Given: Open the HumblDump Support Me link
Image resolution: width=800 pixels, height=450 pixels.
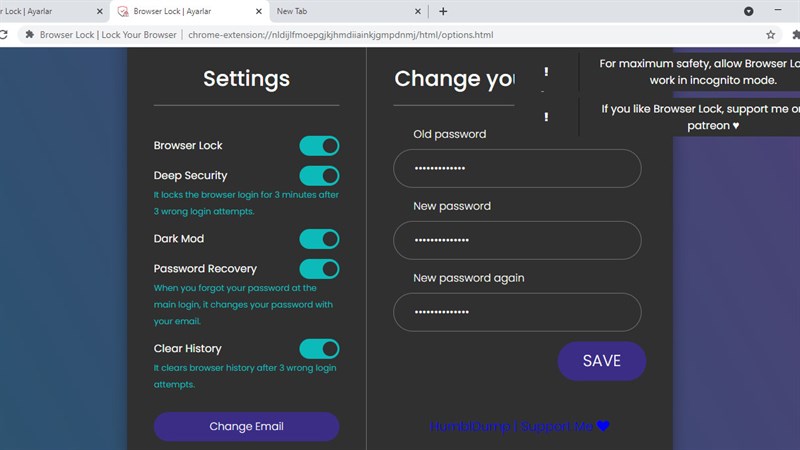Looking at the screenshot, I should coord(519,426).
